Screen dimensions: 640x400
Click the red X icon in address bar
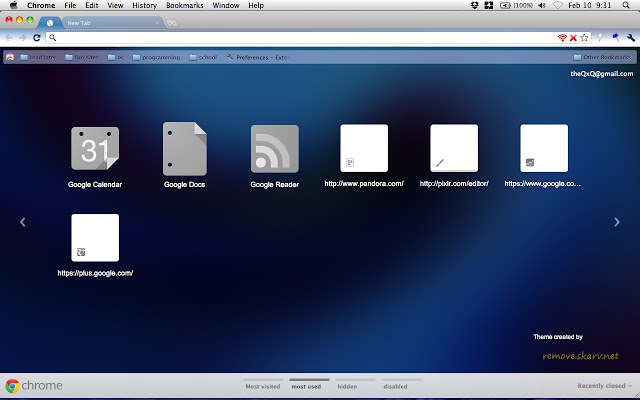(x=573, y=38)
